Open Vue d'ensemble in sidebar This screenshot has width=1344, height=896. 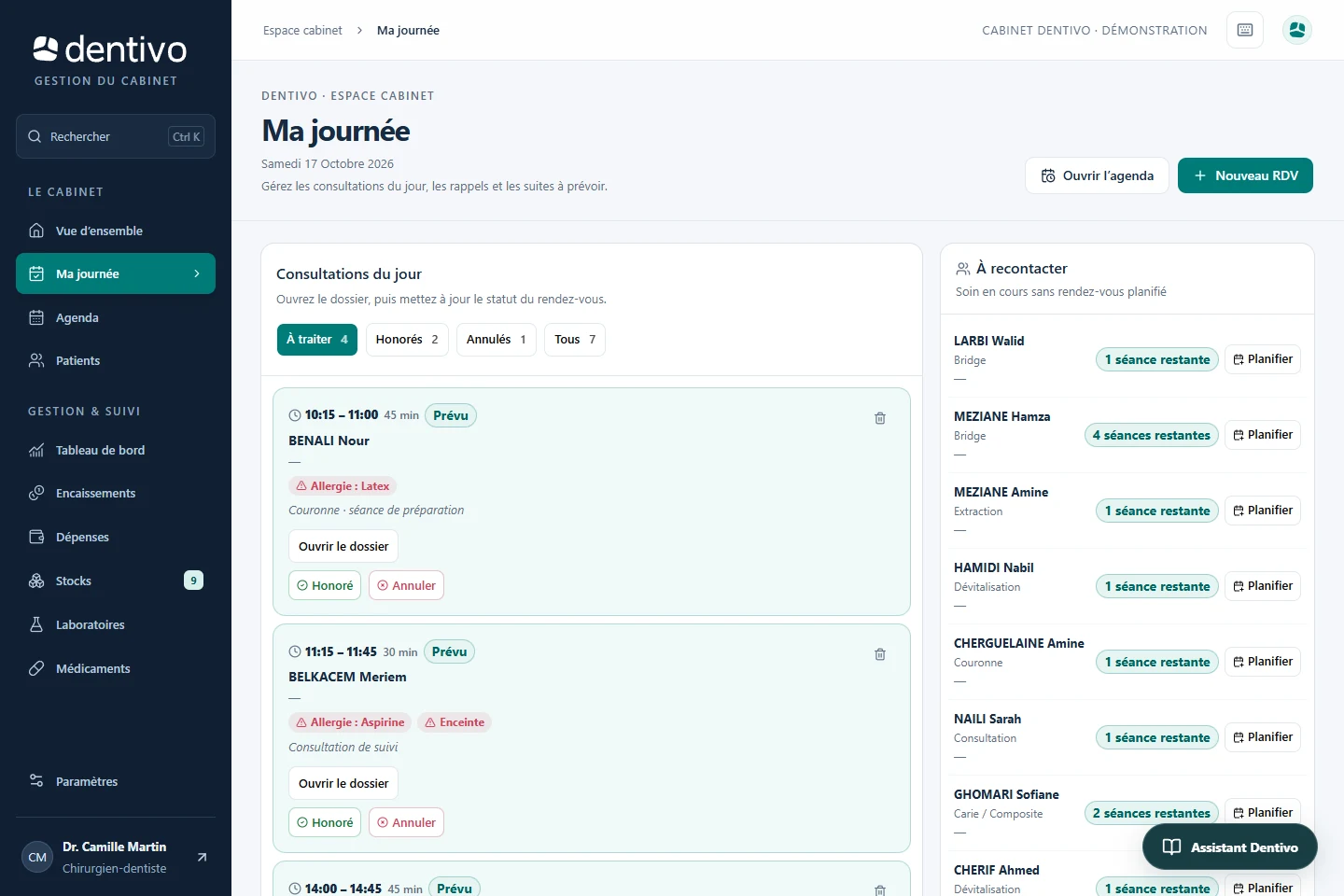click(x=116, y=231)
